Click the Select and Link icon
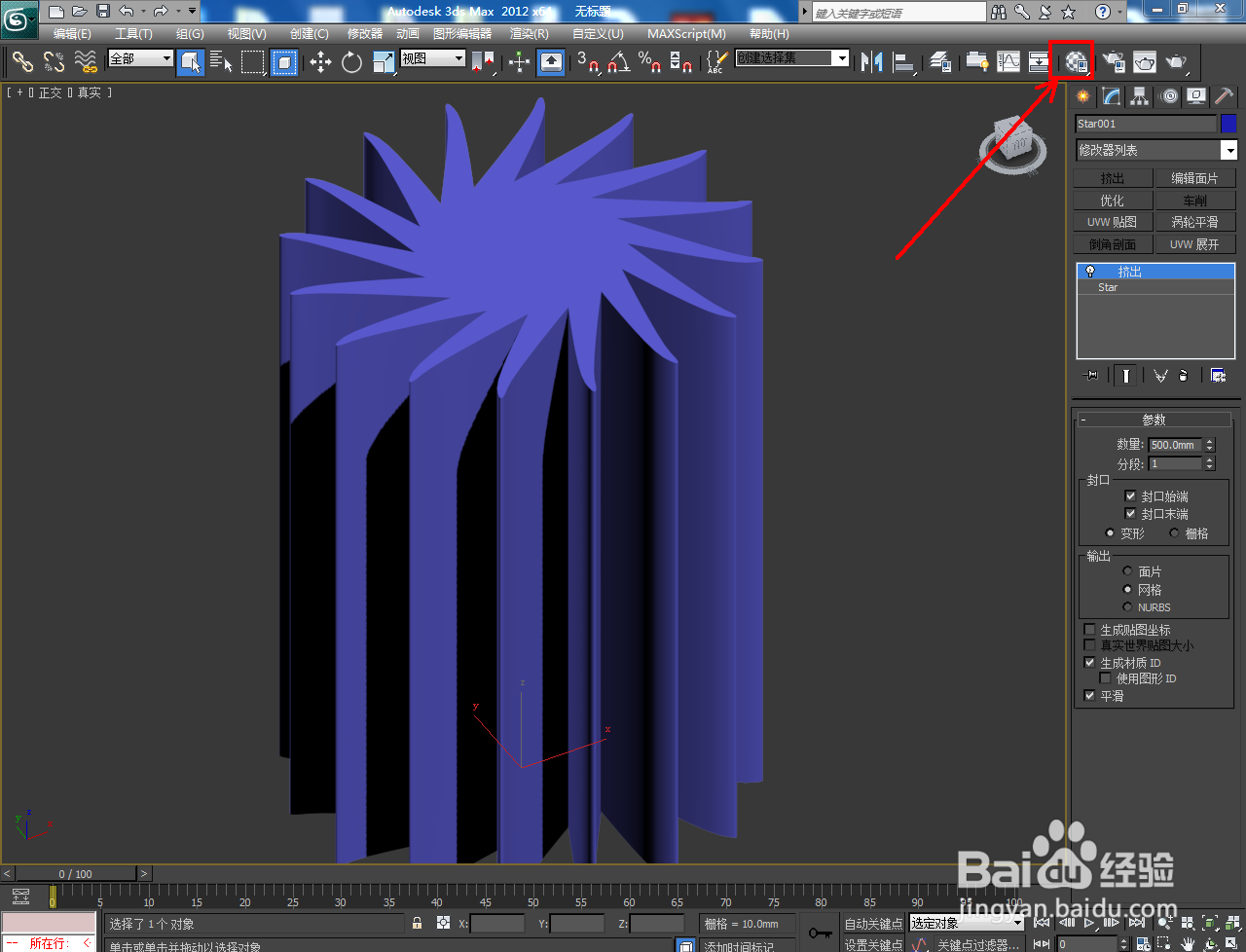The image size is (1246, 952). coord(22,62)
